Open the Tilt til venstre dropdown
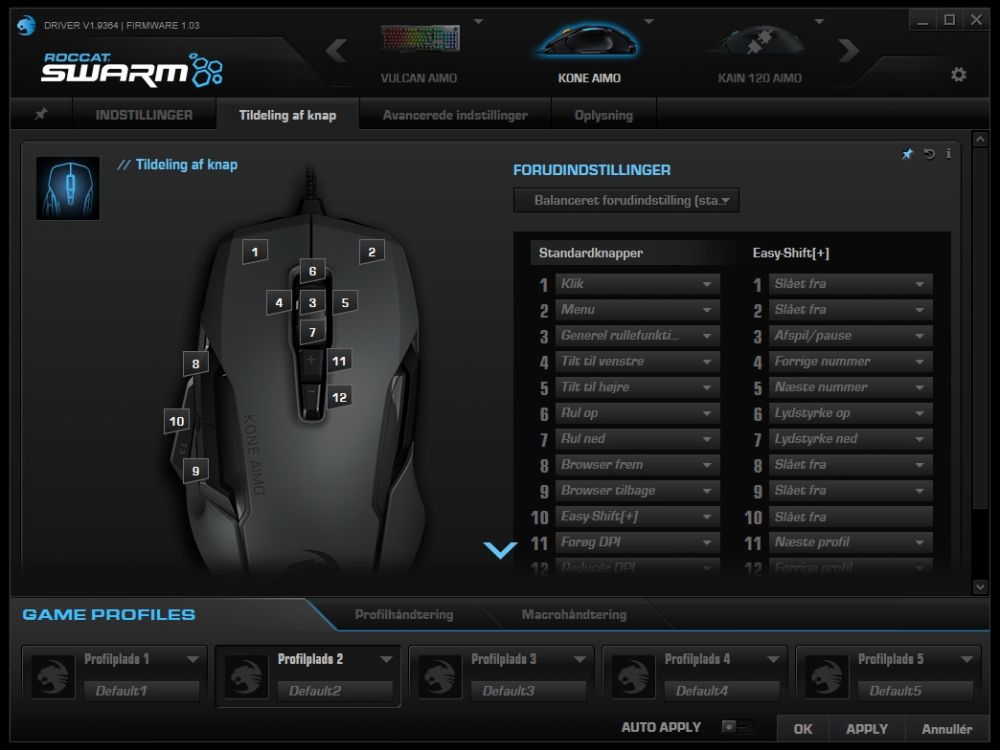The width and height of the screenshot is (1000, 750). [637, 362]
